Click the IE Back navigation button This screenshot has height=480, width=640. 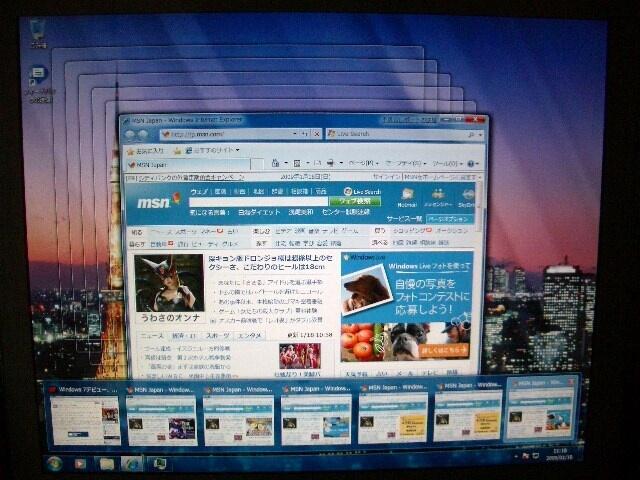(x=131, y=136)
